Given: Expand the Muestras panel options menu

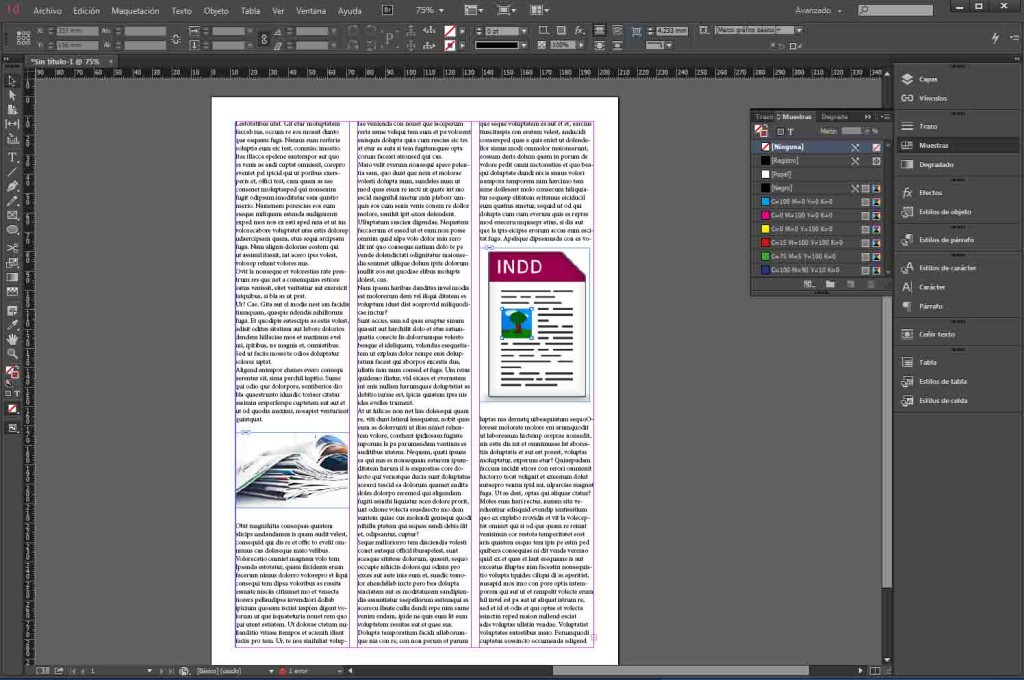Looking at the screenshot, I should click(884, 117).
